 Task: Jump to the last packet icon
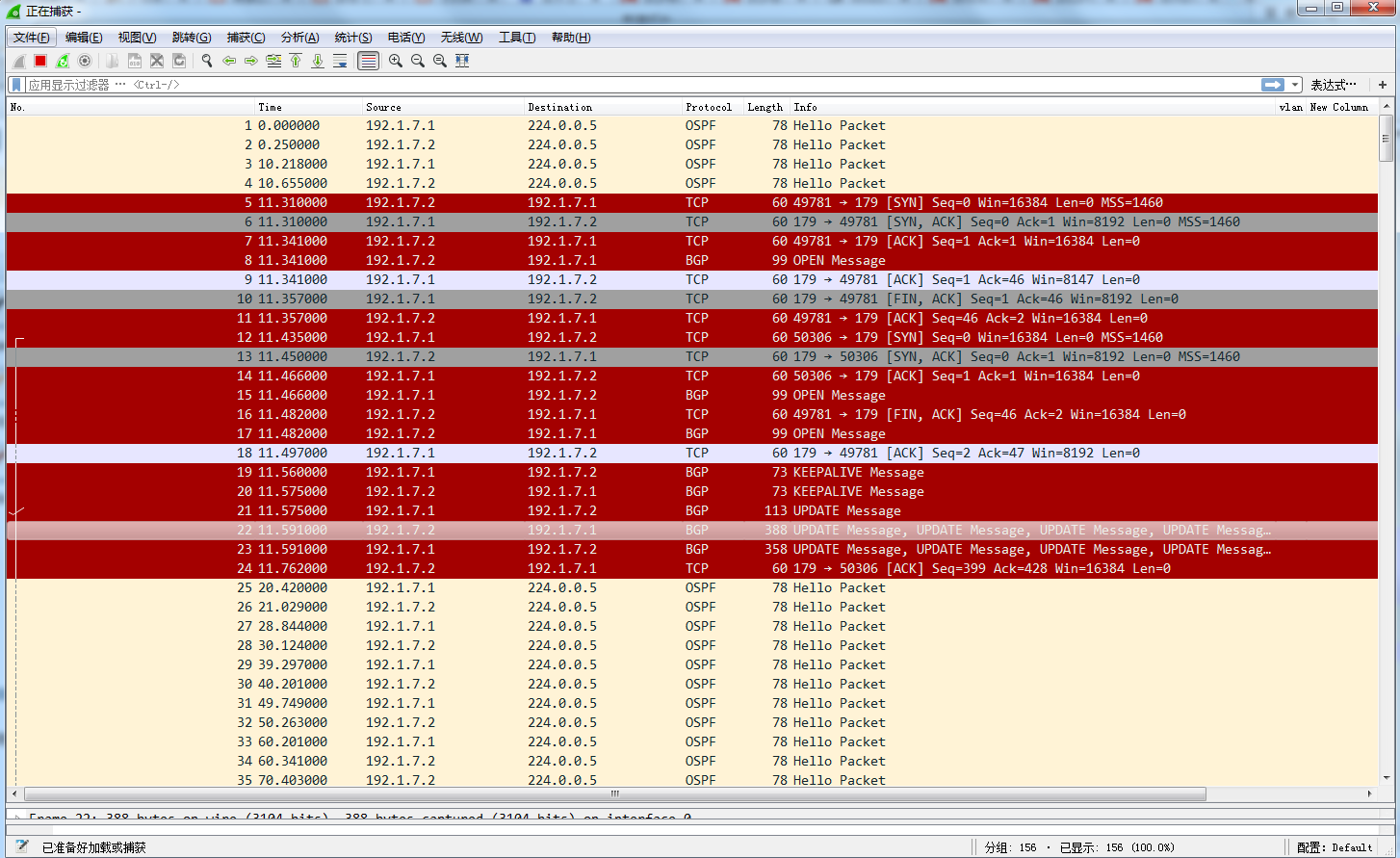coord(318,61)
